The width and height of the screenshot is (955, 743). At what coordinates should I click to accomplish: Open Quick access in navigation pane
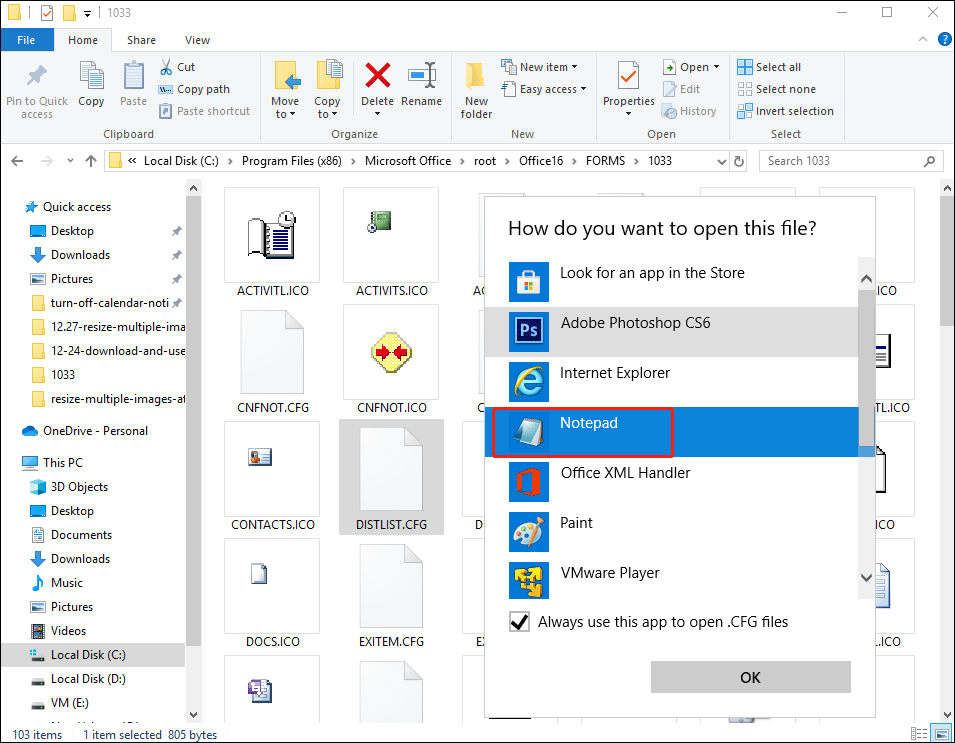[77, 207]
